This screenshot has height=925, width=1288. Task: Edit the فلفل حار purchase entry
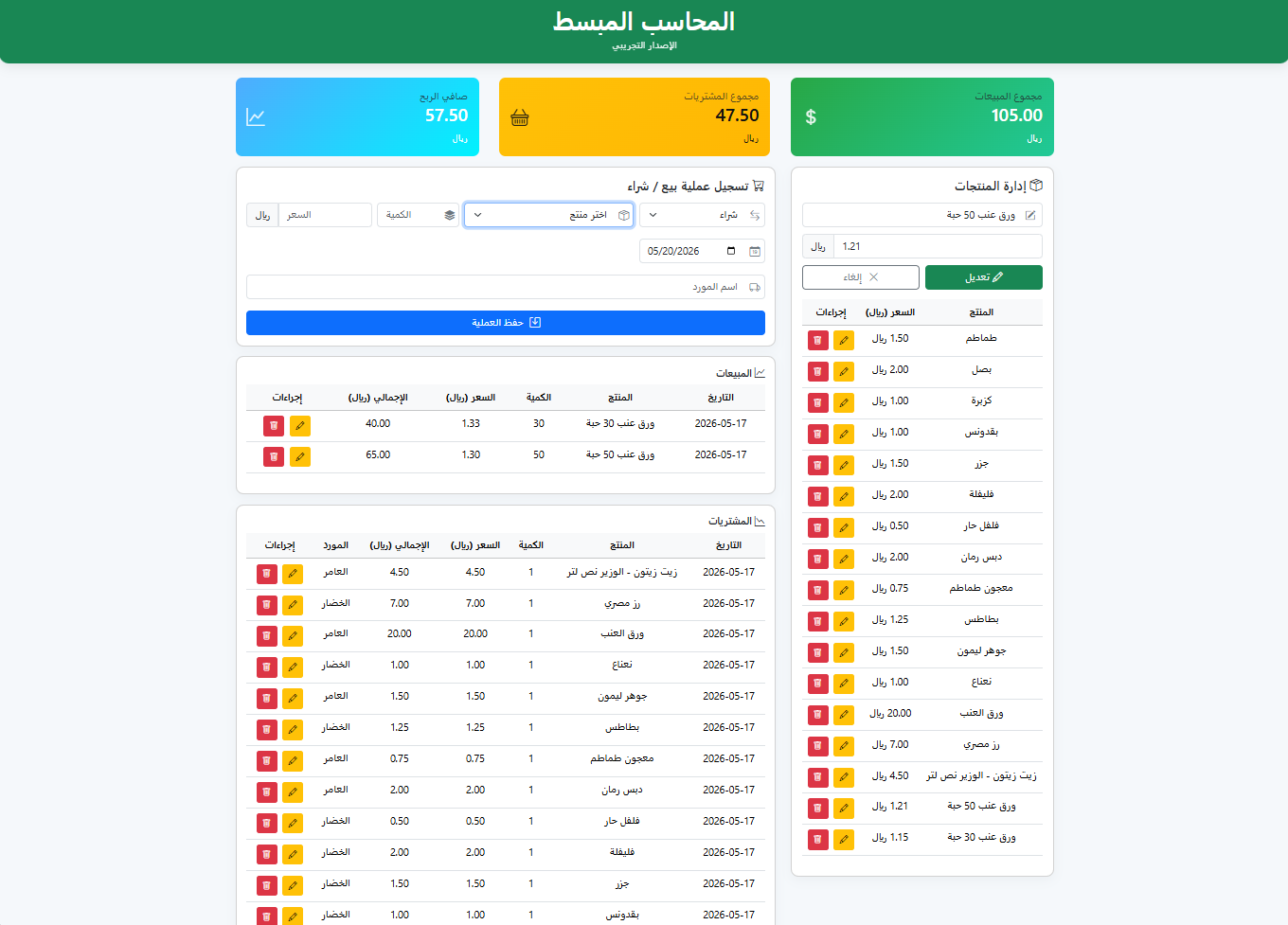(293, 824)
